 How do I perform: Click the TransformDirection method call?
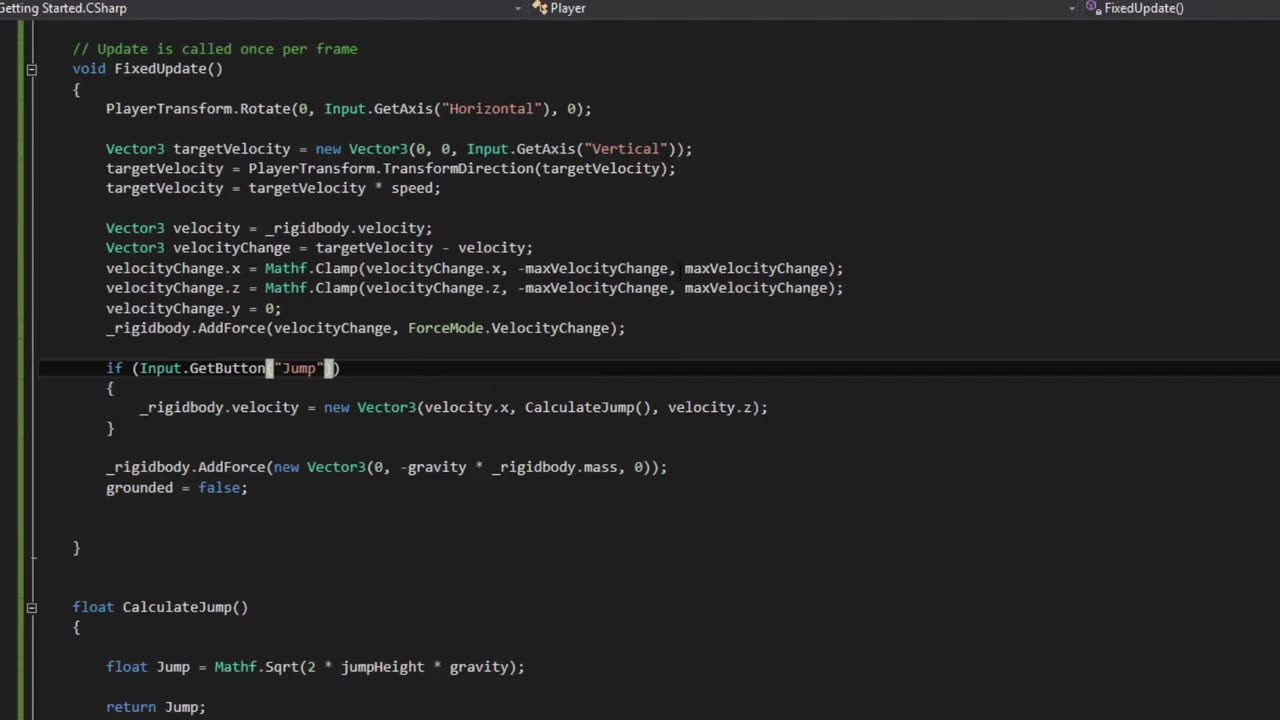(459, 169)
